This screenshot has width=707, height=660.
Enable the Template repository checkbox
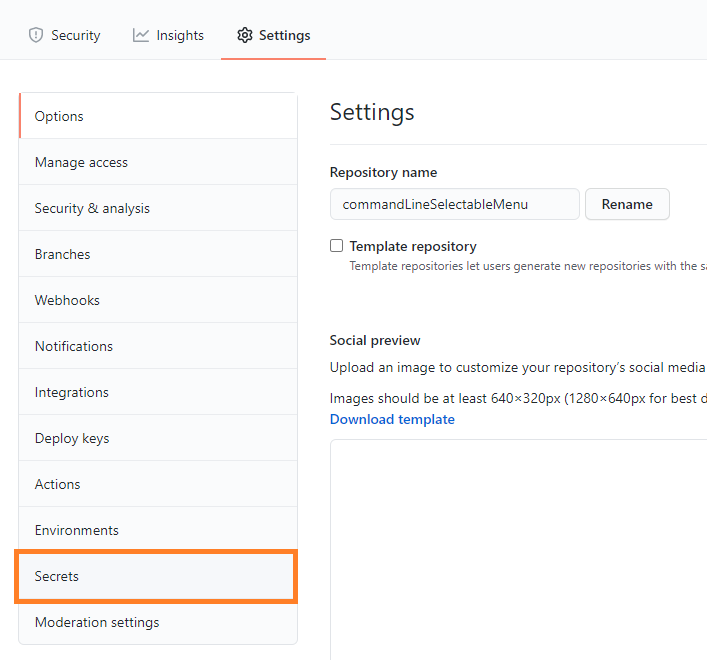(x=337, y=246)
